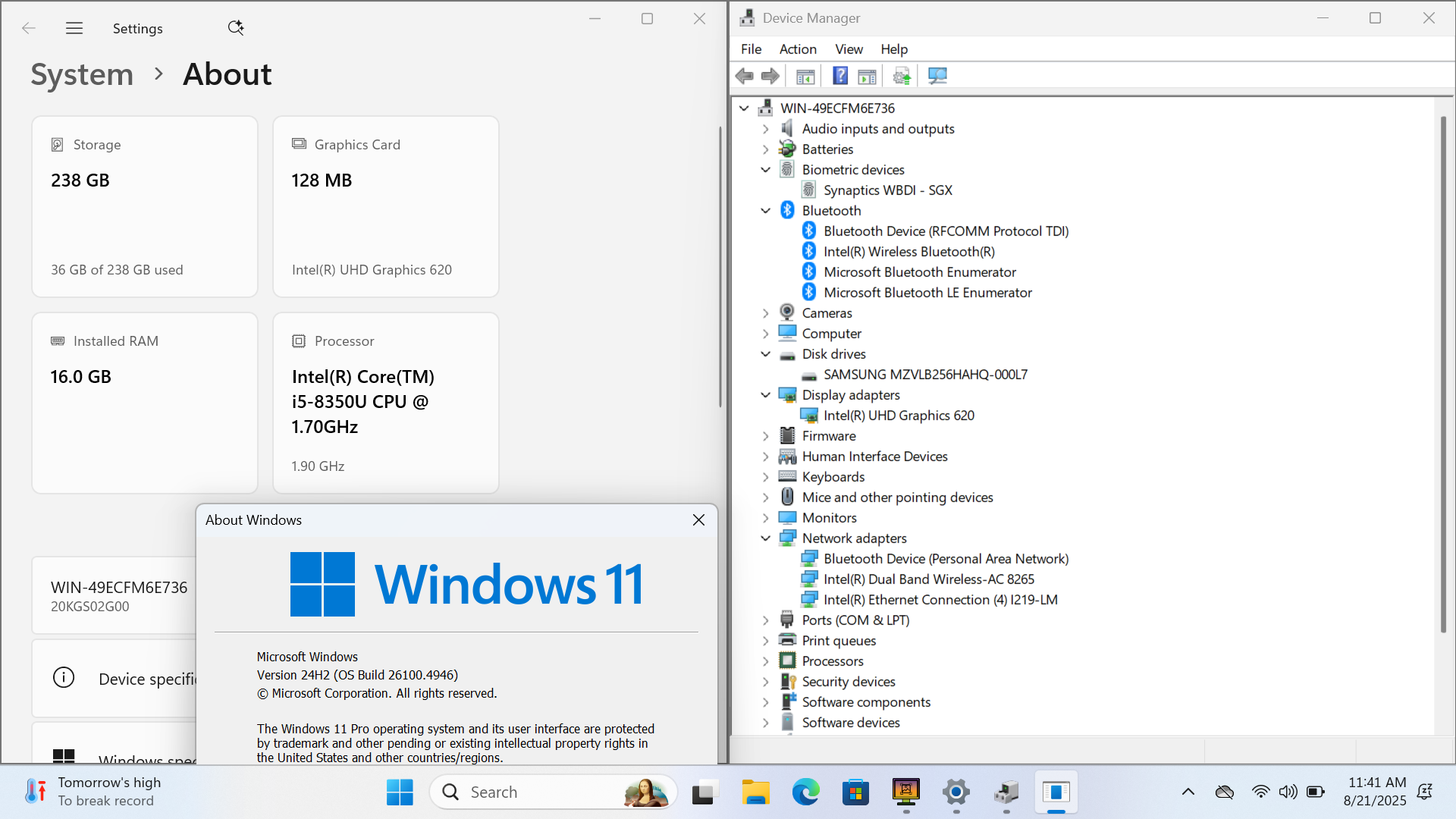Screen dimensions: 1456x819
Task: Select Bluetooth Device (RFCOMM Protocol TDI)
Action: point(946,231)
